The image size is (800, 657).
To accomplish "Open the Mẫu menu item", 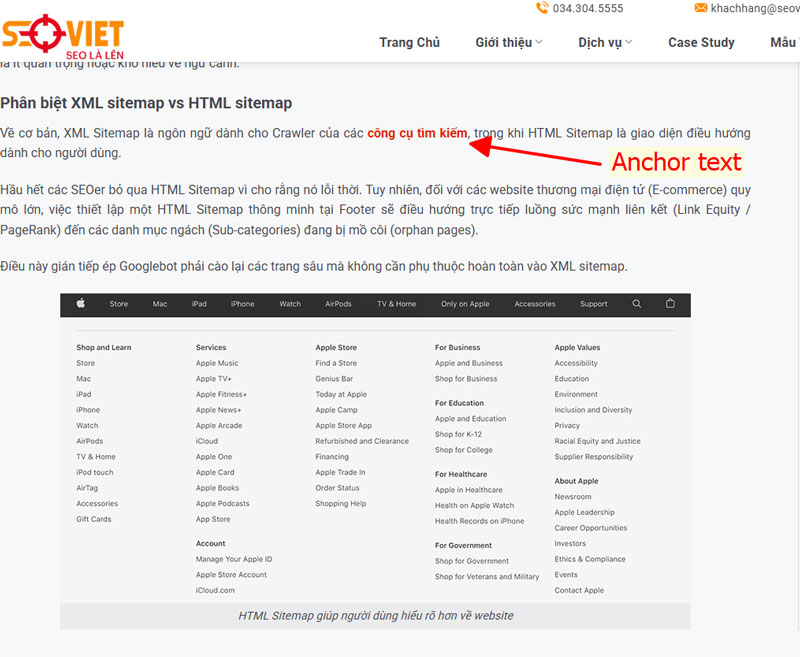I will [782, 43].
